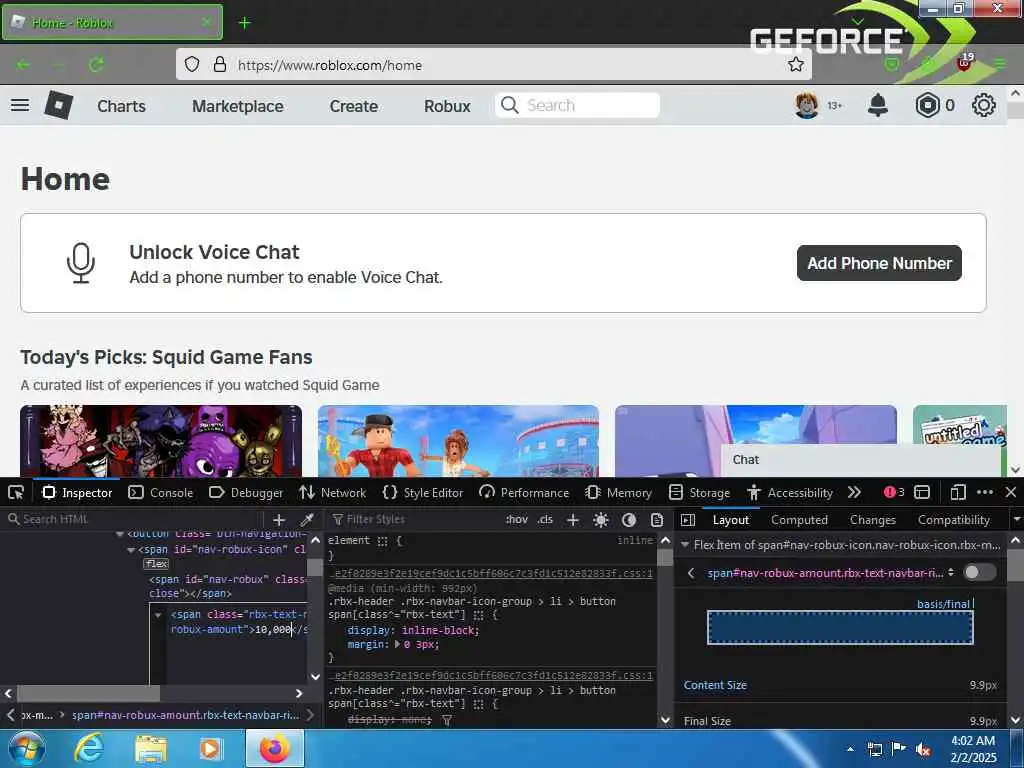Collapse the rbx-text span node

click(158, 615)
